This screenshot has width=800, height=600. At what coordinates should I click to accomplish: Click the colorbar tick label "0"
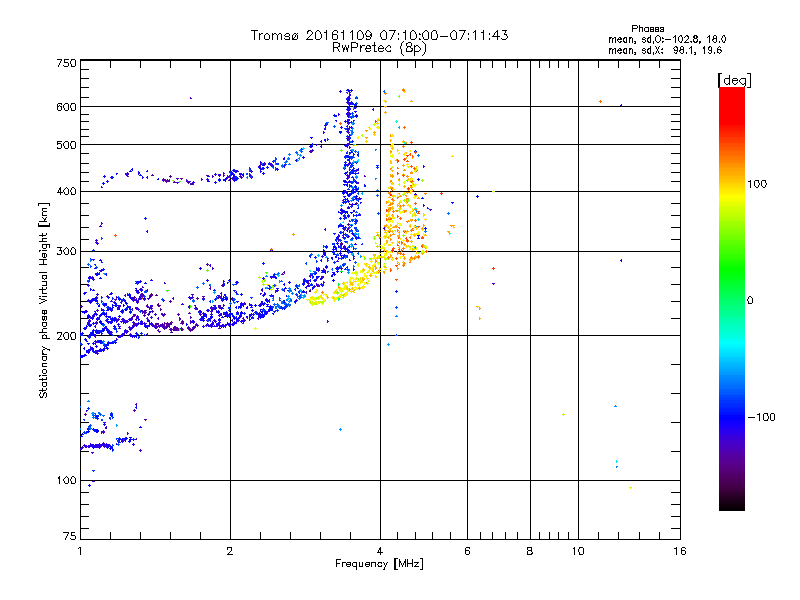point(750,301)
